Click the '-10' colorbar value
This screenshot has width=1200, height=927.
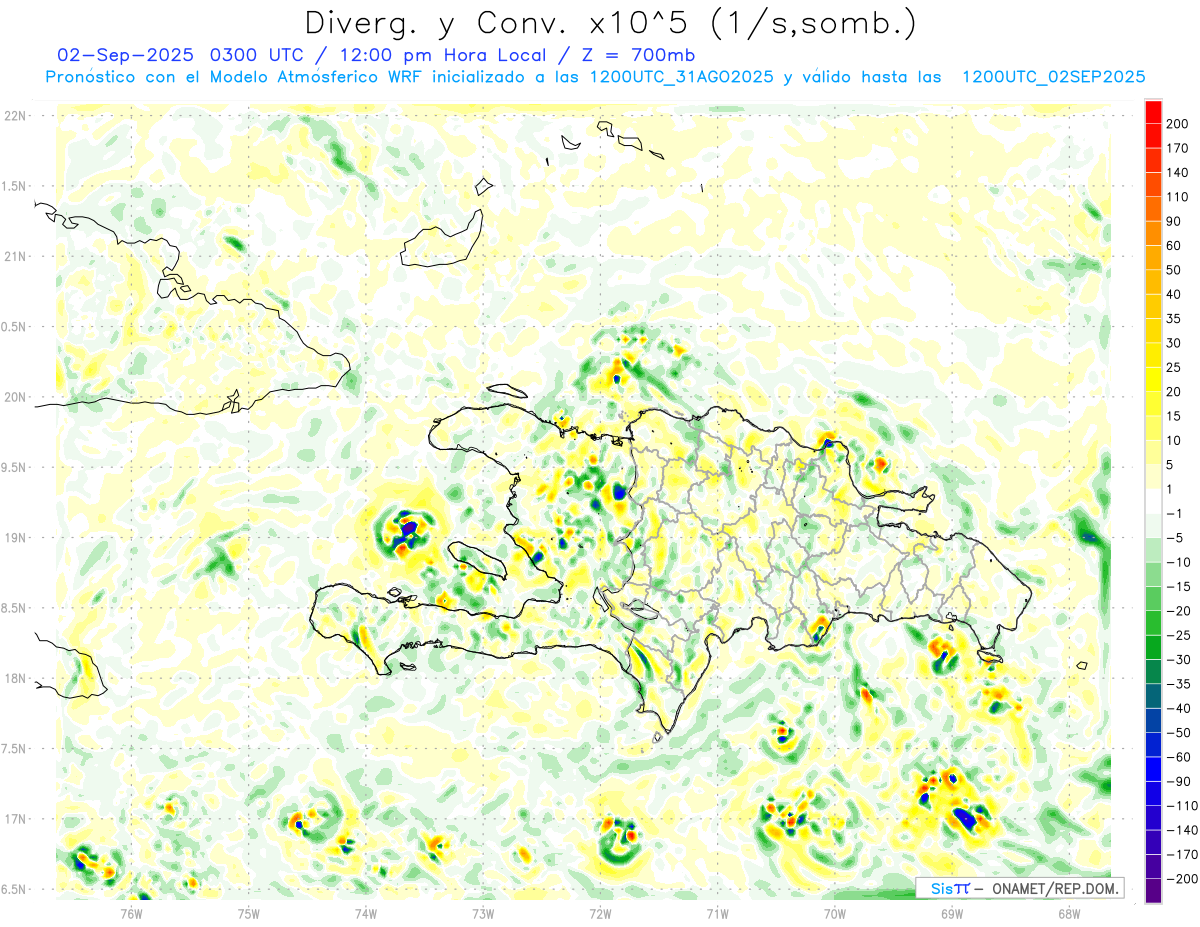point(1178,562)
